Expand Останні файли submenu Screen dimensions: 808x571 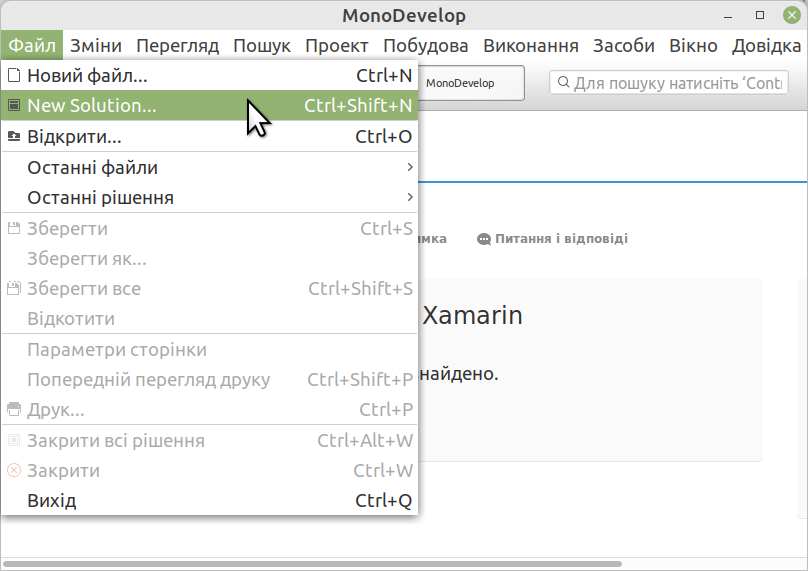209,167
